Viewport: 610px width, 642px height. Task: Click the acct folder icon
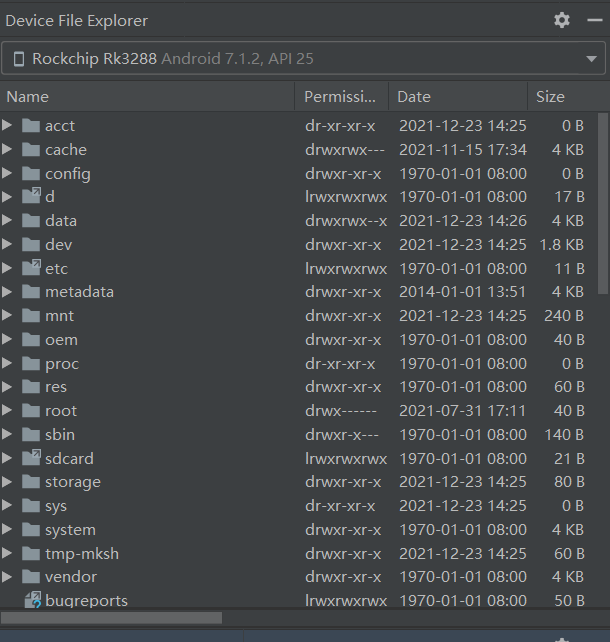[31, 125]
